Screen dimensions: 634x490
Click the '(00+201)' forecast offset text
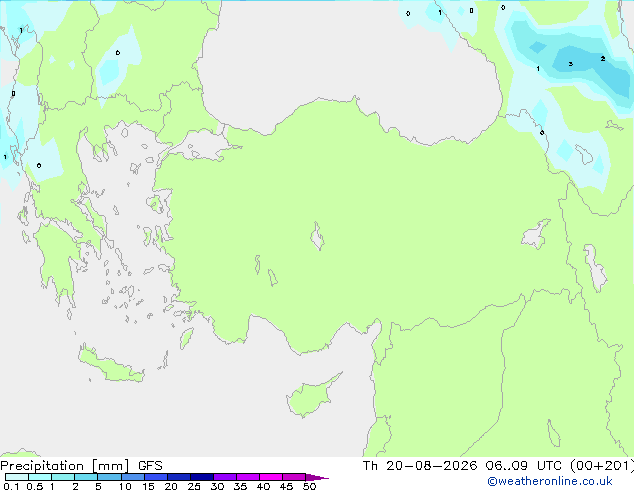point(602,466)
